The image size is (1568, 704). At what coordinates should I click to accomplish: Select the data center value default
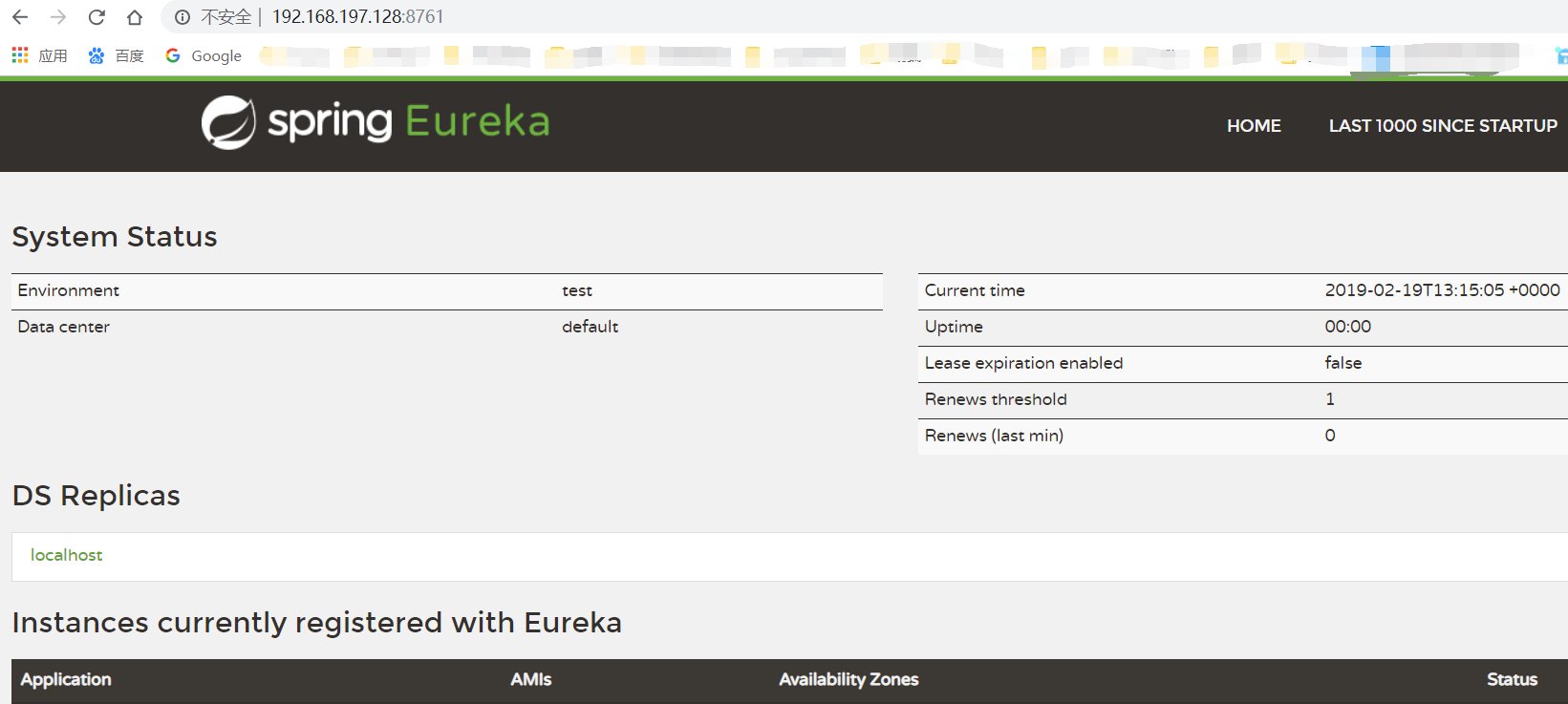coord(590,327)
